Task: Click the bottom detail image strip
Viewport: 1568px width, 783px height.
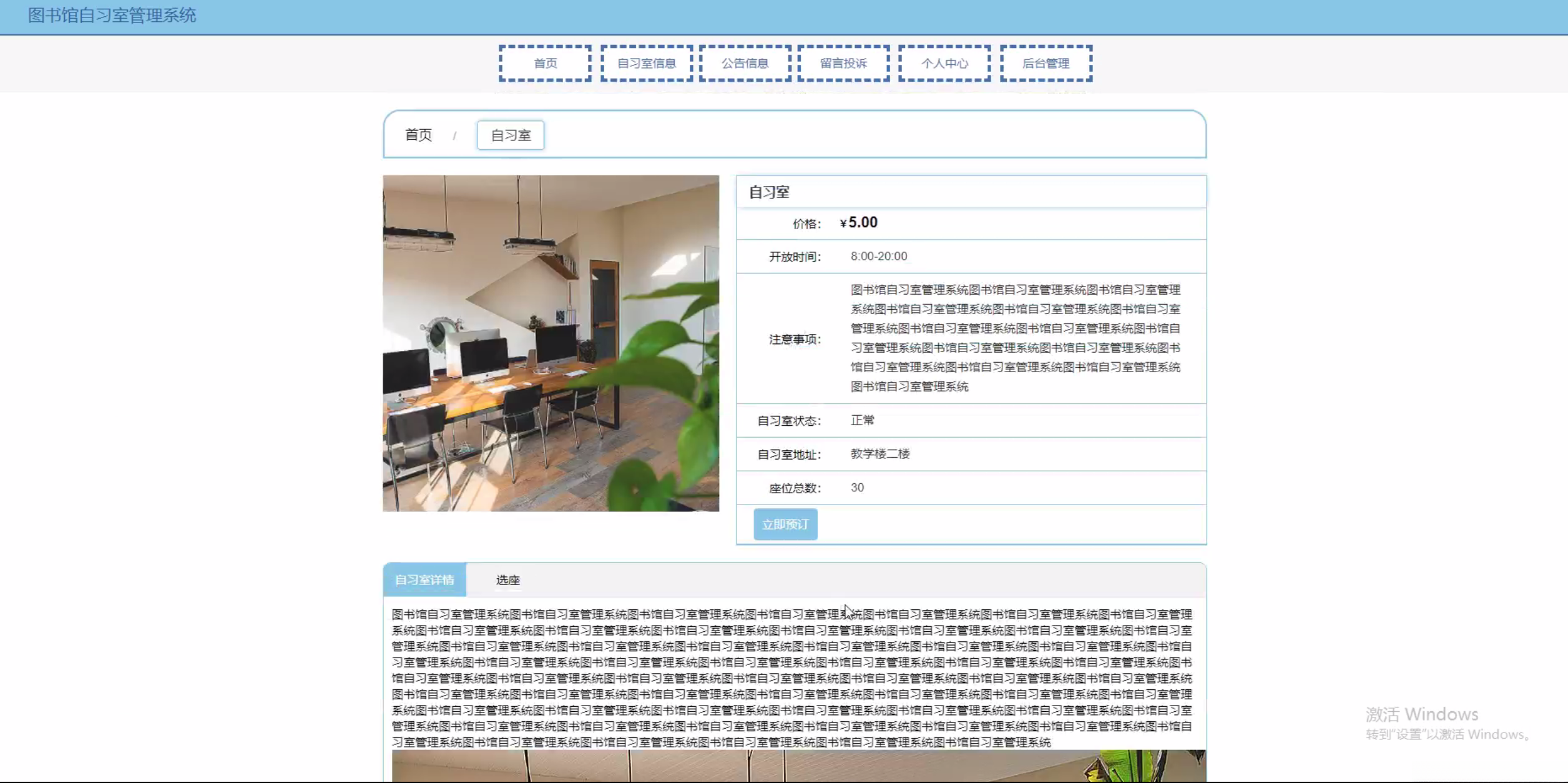Action: [798, 766]
